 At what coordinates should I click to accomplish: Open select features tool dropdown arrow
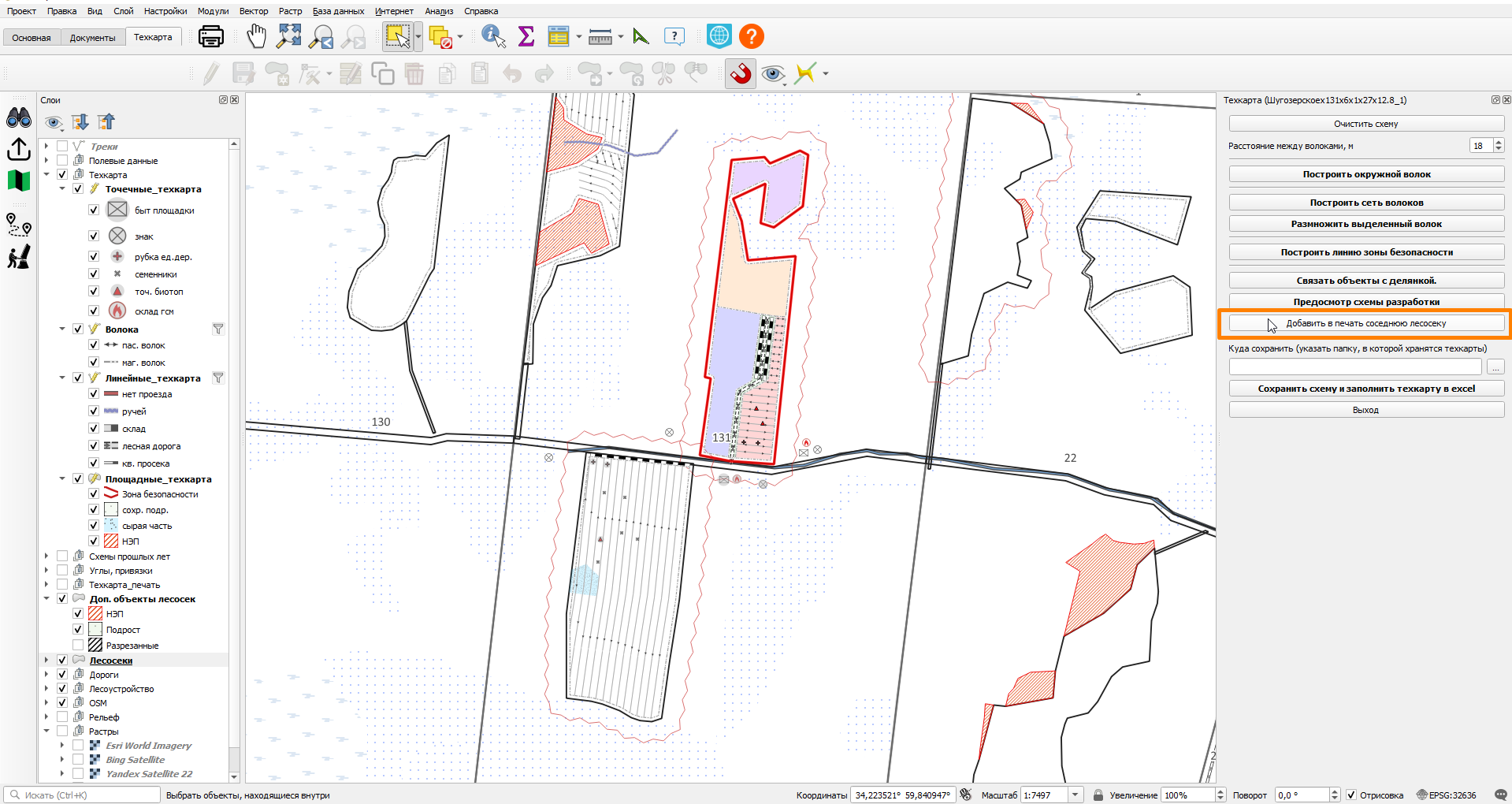coord(418,36)
